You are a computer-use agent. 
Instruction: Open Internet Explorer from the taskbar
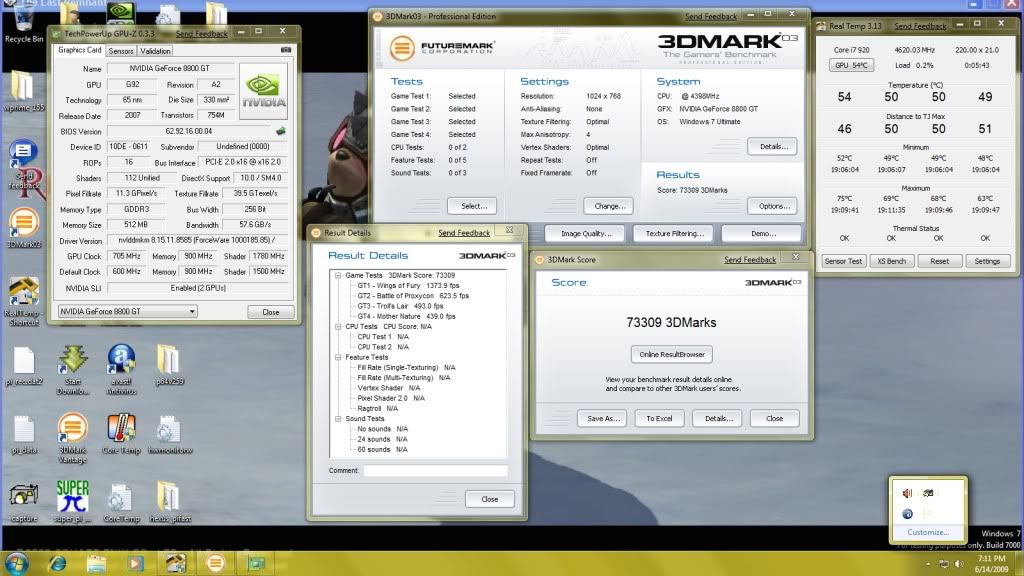click(57, 563)
